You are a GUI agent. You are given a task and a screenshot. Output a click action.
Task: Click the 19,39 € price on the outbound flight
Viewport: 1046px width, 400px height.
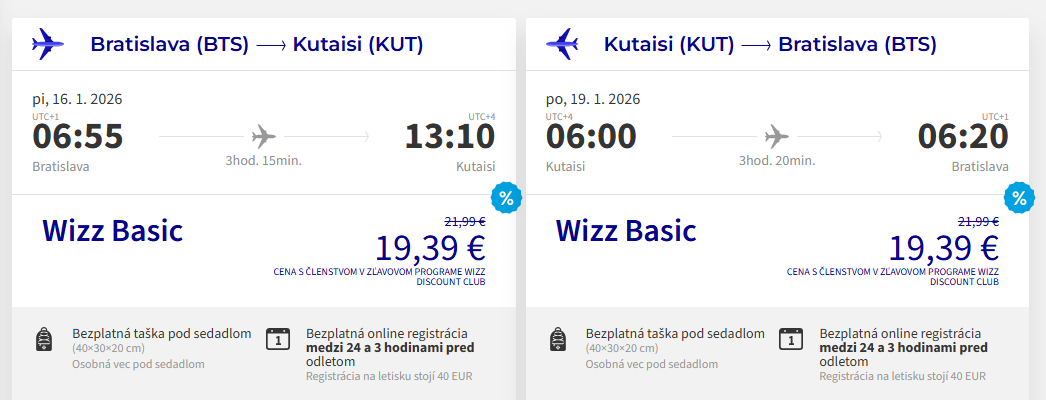(430, 247)
